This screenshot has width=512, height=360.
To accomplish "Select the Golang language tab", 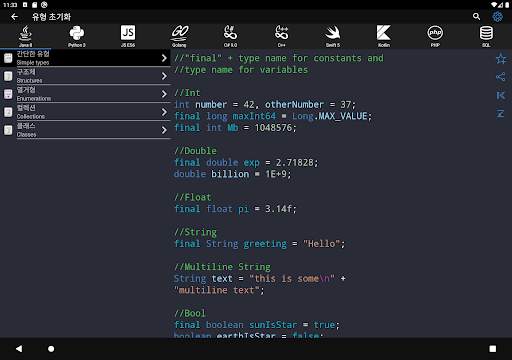I will click(179, 36).
